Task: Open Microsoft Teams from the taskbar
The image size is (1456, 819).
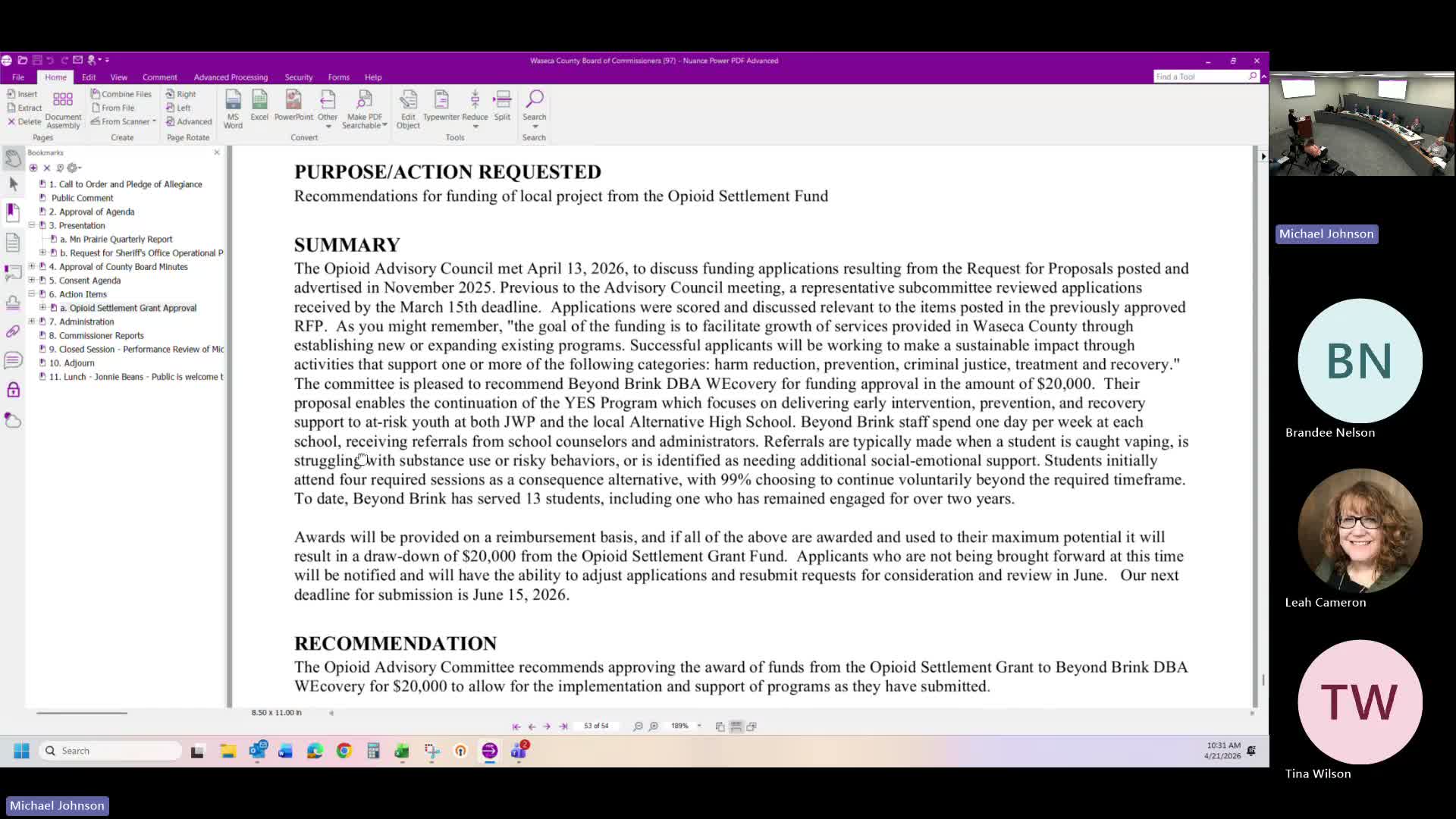Action: point(519,751)
